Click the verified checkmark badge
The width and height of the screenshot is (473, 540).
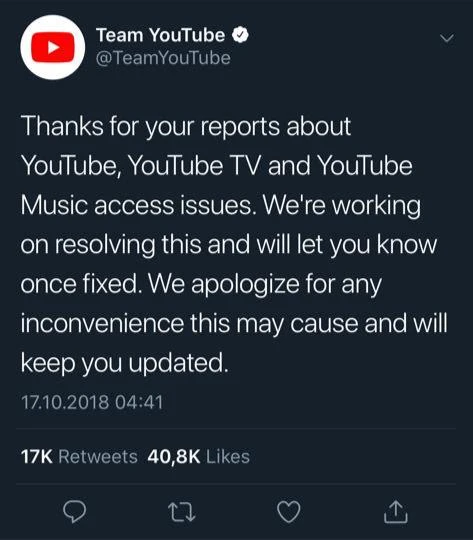point(240,35)
